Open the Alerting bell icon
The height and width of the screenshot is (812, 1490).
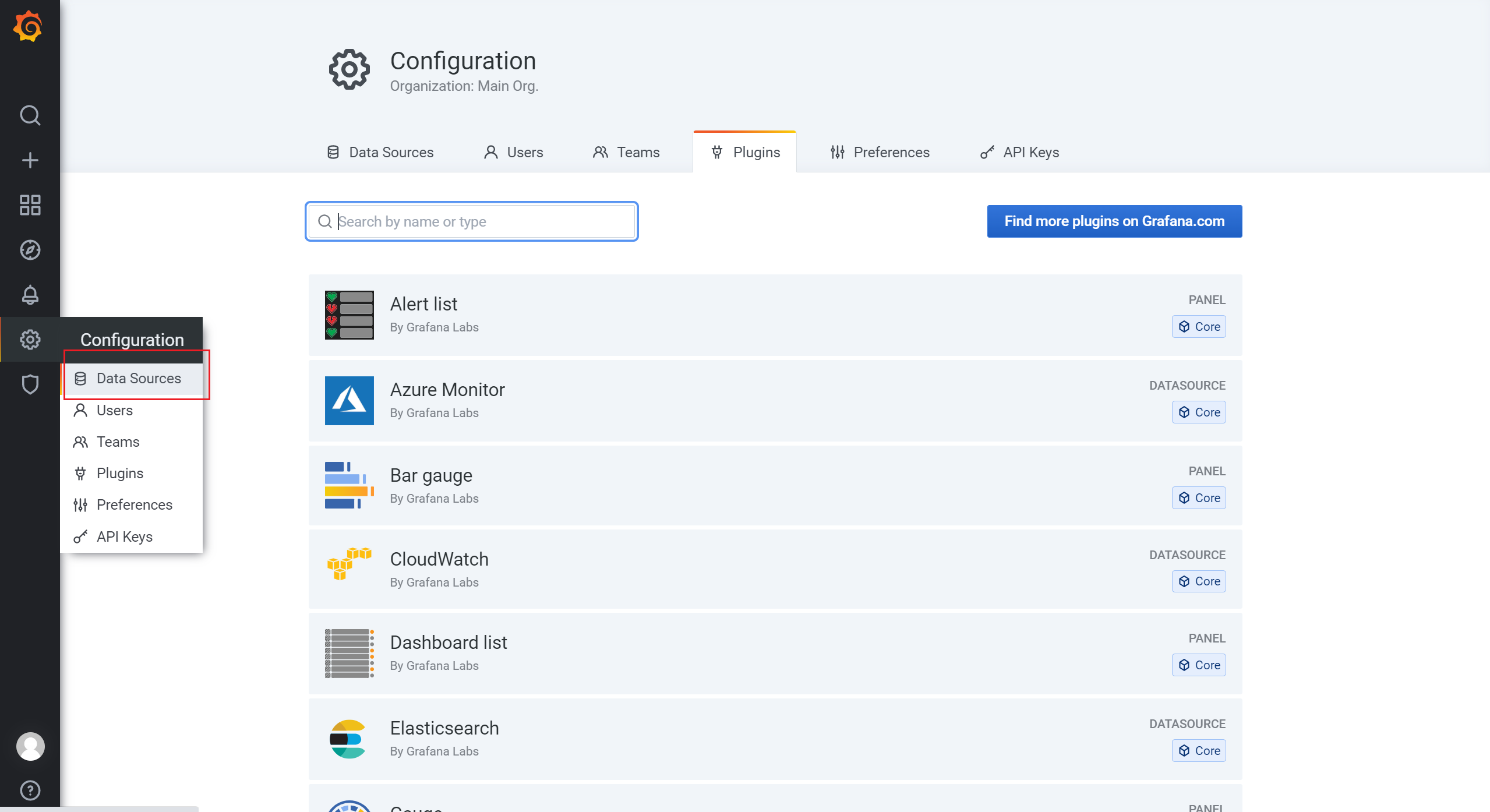30,295
